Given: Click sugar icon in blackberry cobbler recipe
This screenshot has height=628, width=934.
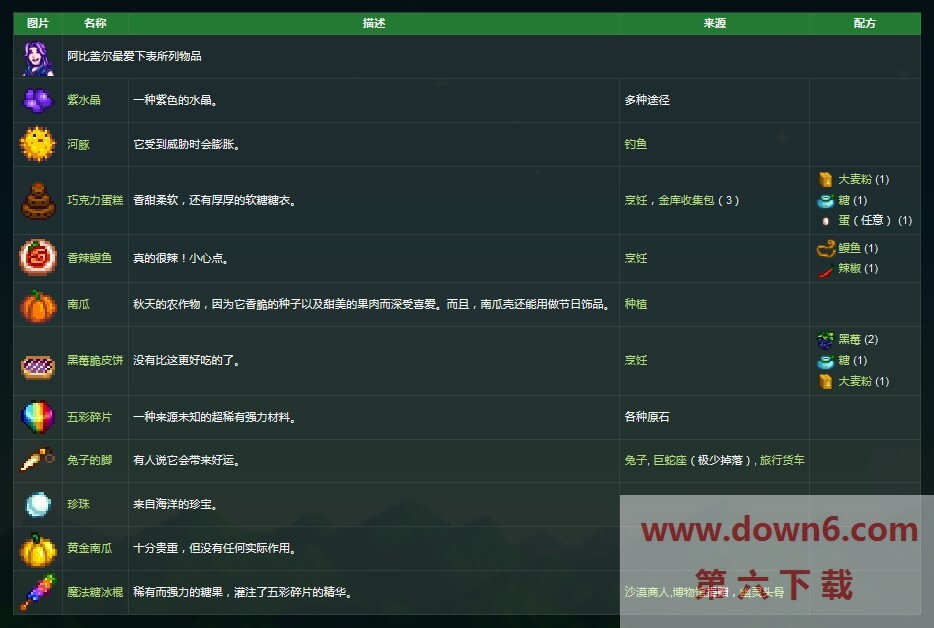Looking at the screenshot, I should (826, 361).
